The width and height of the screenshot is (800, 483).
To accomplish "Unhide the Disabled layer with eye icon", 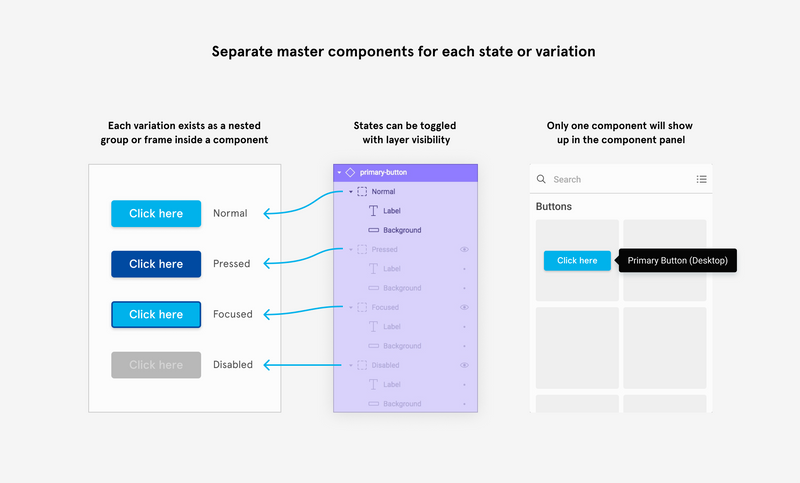I will click(464, 365).
